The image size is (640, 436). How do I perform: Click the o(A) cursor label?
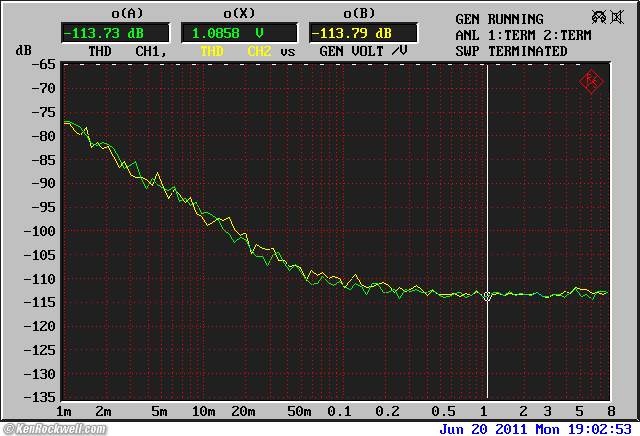pyautogui.click(x=127, y=13)
